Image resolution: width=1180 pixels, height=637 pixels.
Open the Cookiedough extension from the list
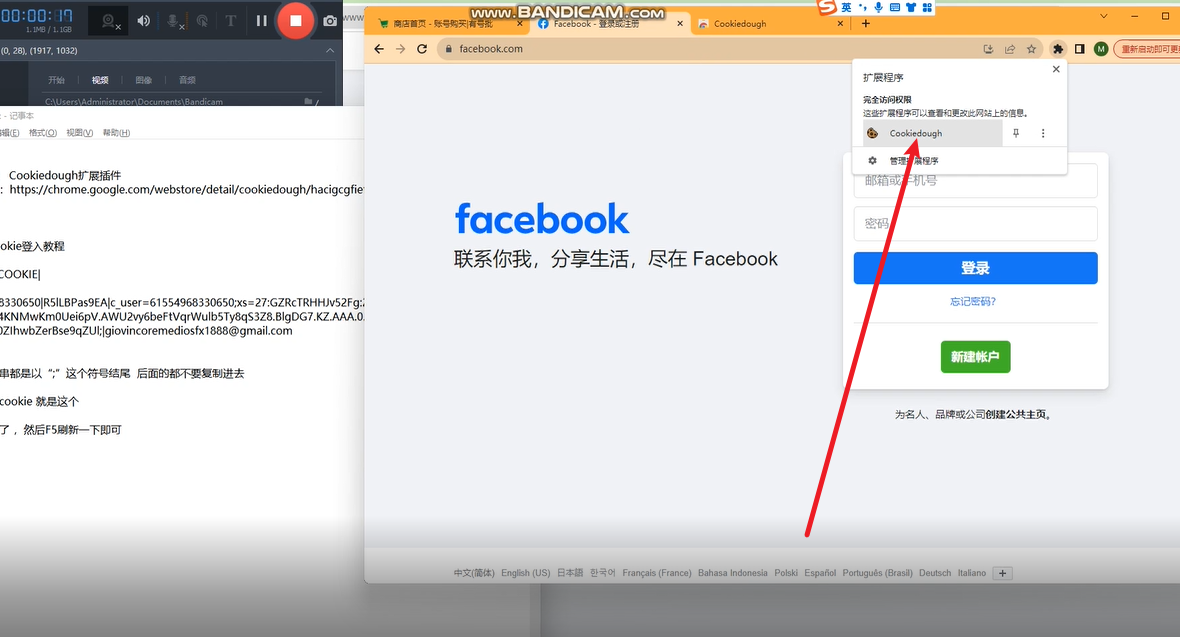click(932, 133)
